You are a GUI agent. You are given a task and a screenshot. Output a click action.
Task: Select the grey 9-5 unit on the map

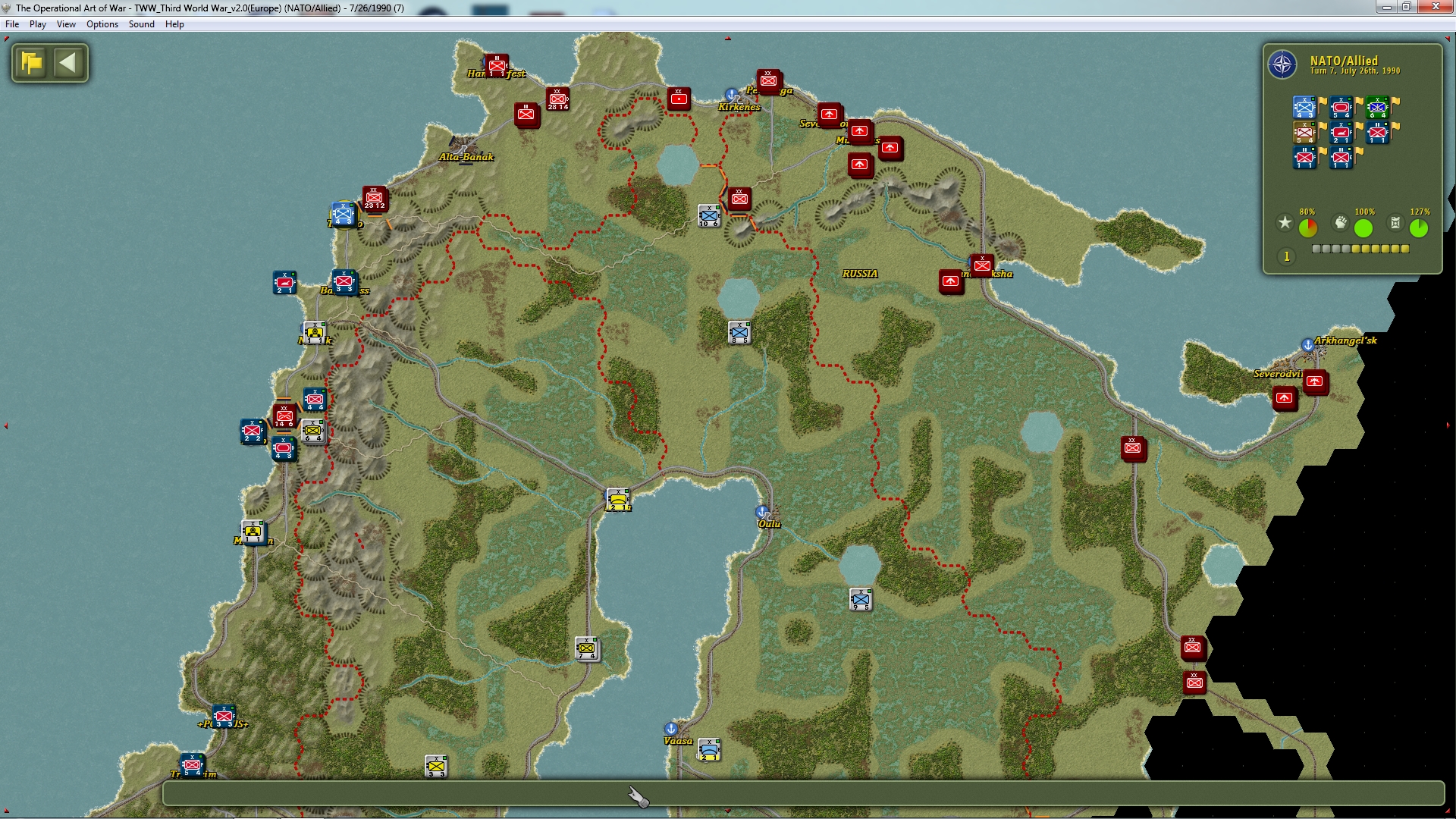tap(861, 599)
